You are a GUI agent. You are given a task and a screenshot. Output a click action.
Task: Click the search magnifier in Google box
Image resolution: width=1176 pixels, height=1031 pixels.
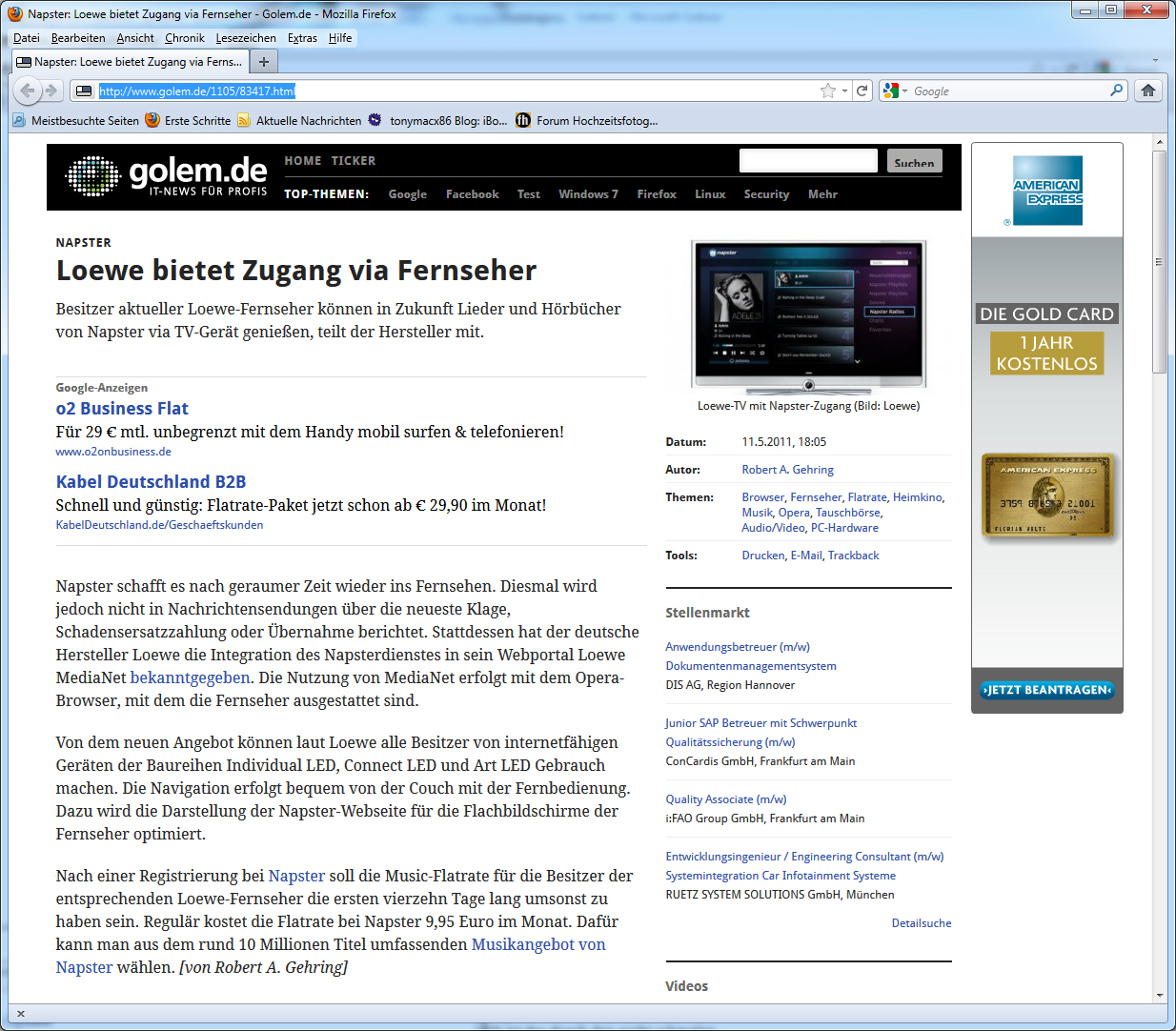click(x=1117, y=91)
